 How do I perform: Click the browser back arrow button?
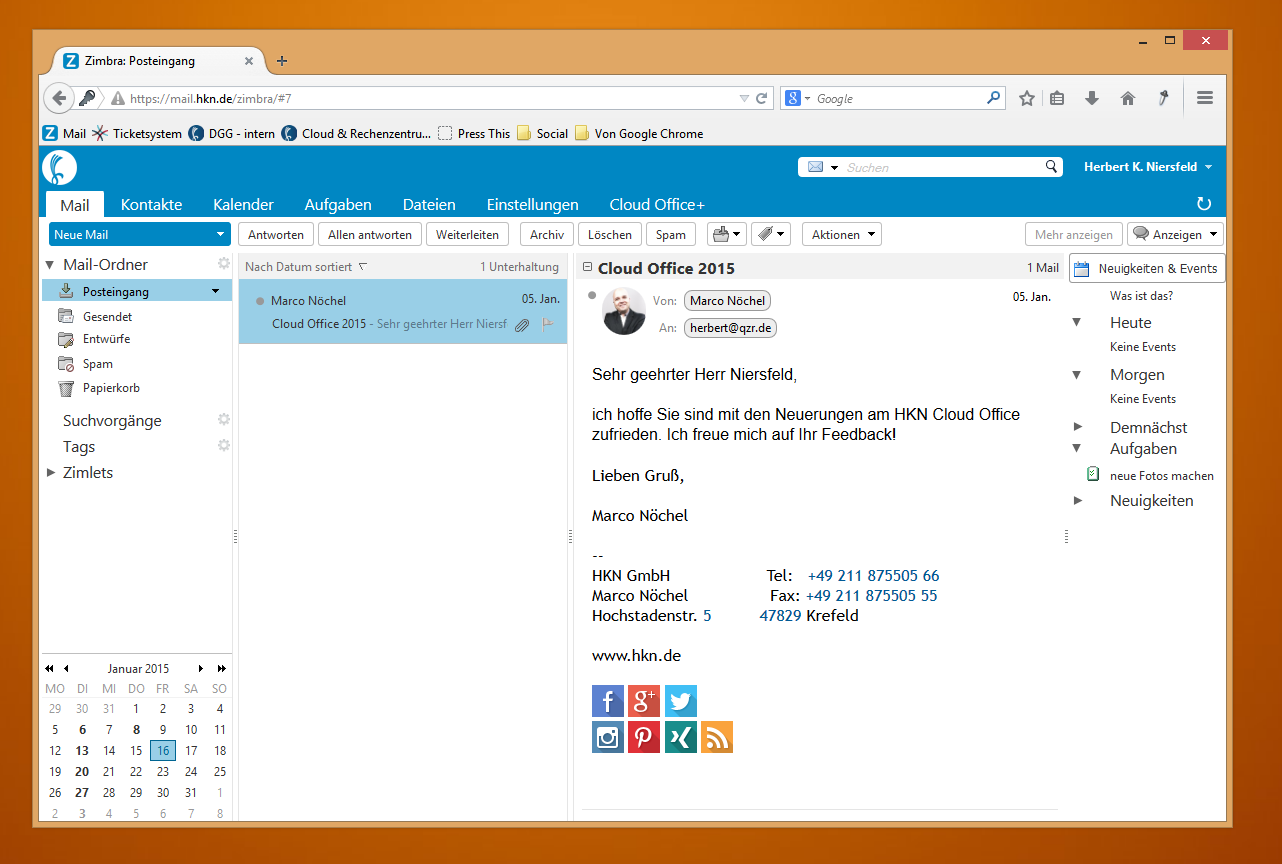[x=59, y=98]
